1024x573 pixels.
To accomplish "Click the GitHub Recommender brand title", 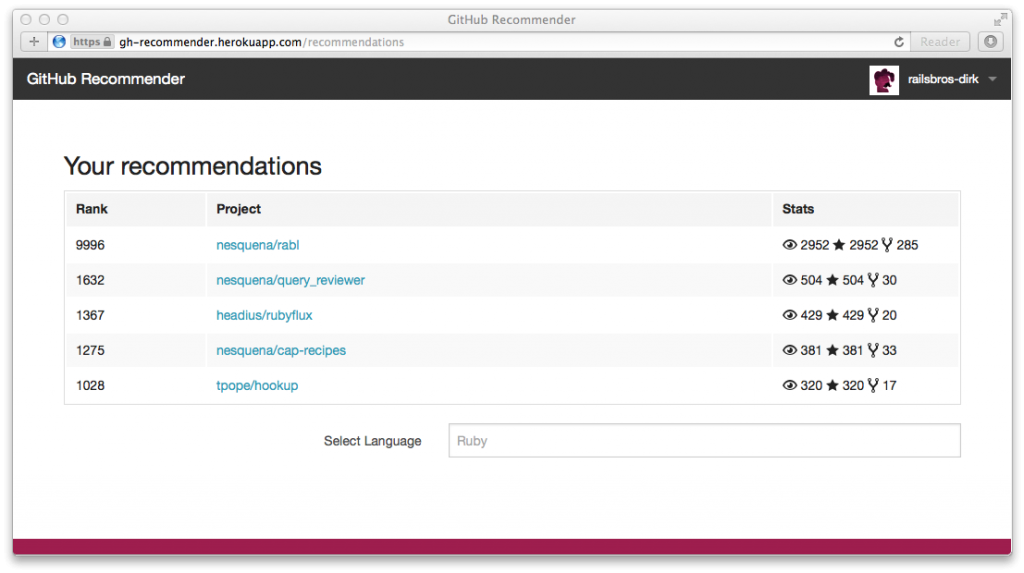I will click(x=106, y=80).
